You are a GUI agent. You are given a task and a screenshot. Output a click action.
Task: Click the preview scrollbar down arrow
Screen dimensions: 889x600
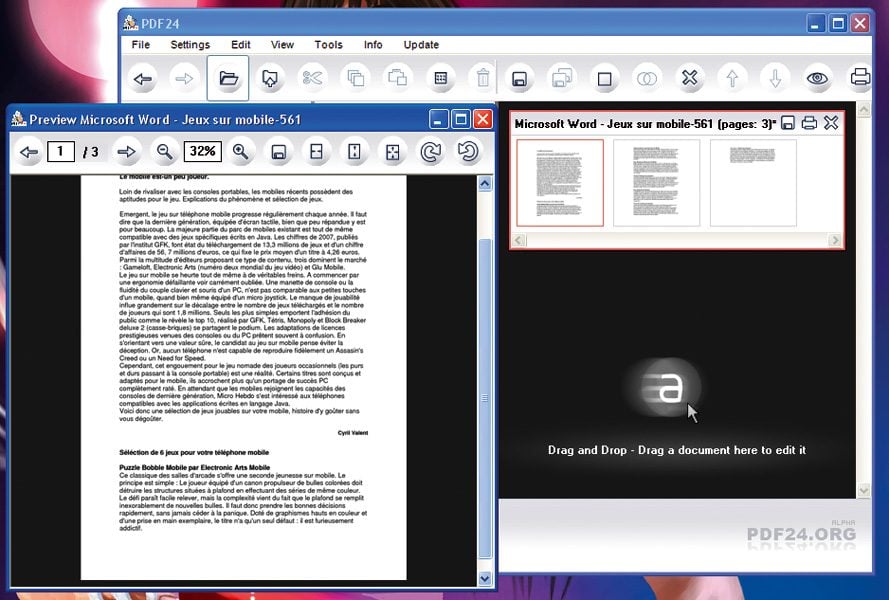point(485,578)
